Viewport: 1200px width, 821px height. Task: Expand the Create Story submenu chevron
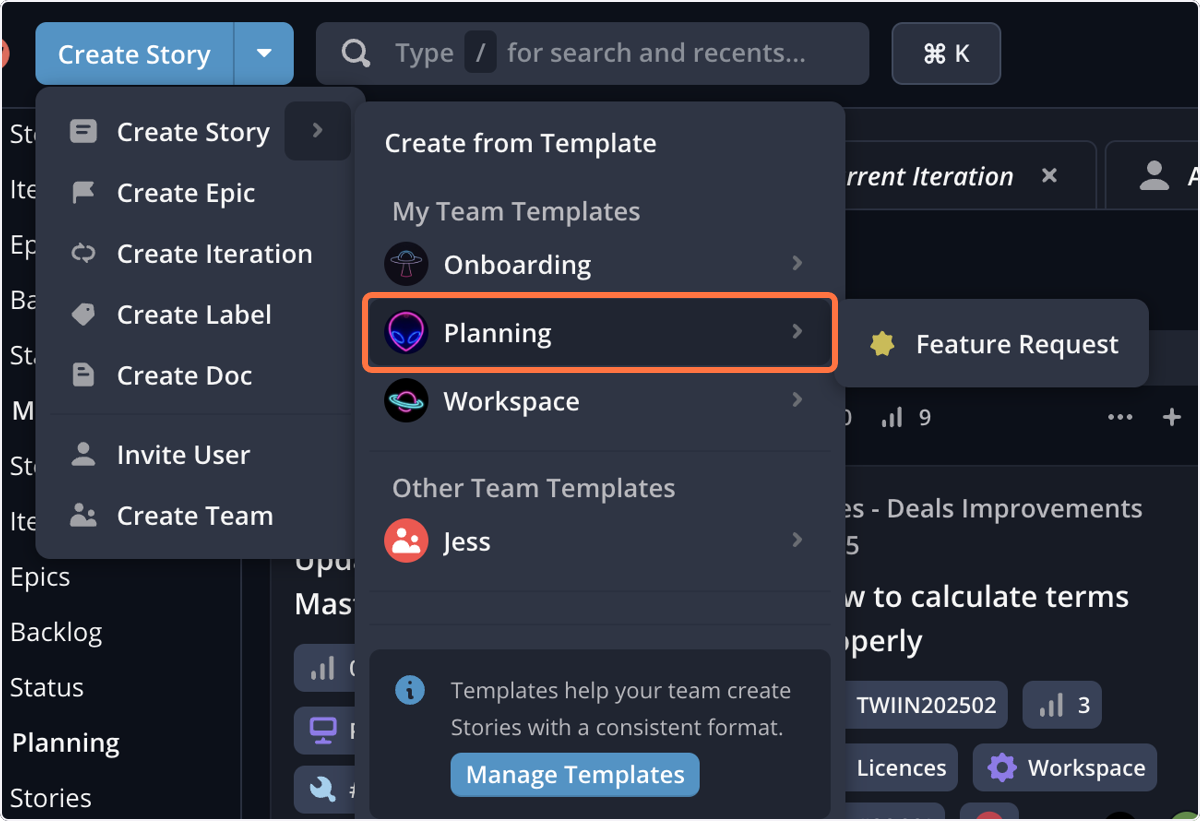317,131
